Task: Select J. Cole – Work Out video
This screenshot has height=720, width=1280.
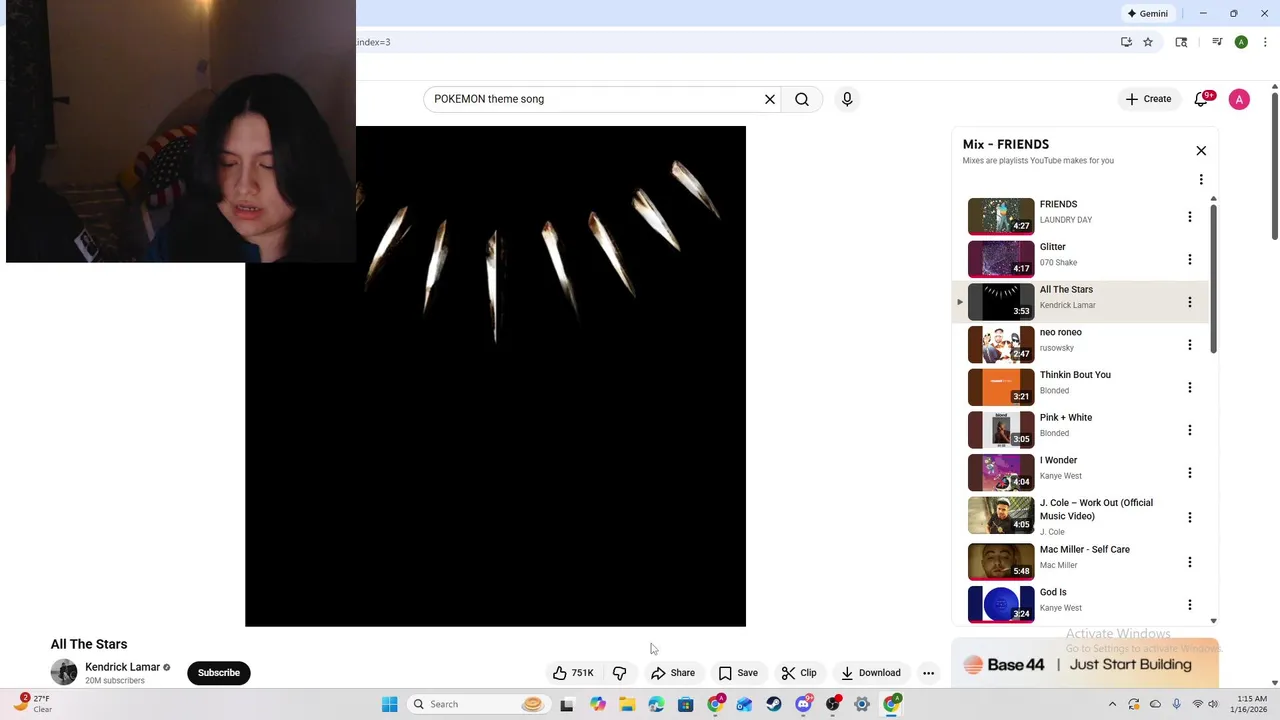Action: (1080, 517)
